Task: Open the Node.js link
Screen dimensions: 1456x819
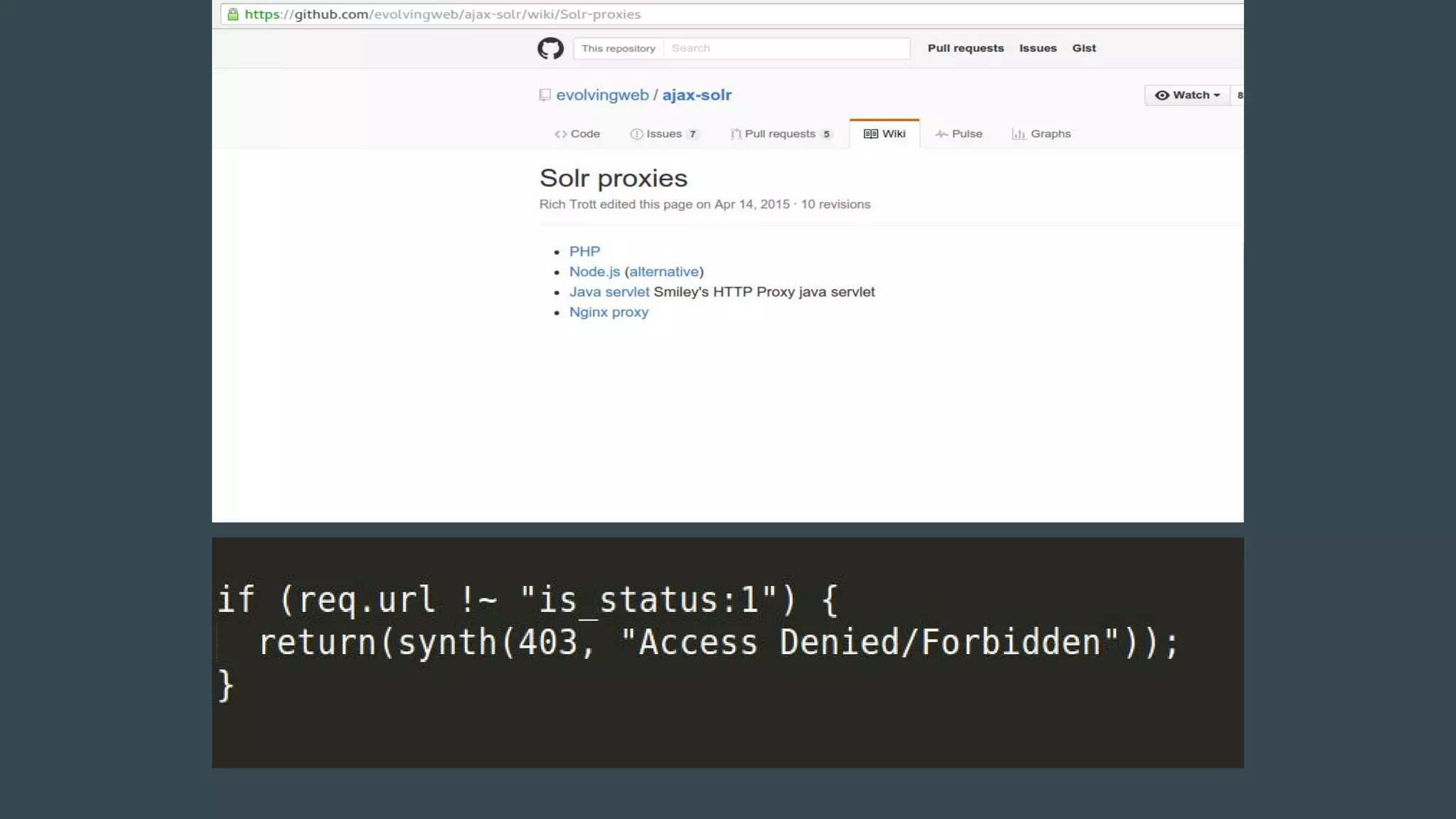Action: pyautogui.click(x=594, y=272)
